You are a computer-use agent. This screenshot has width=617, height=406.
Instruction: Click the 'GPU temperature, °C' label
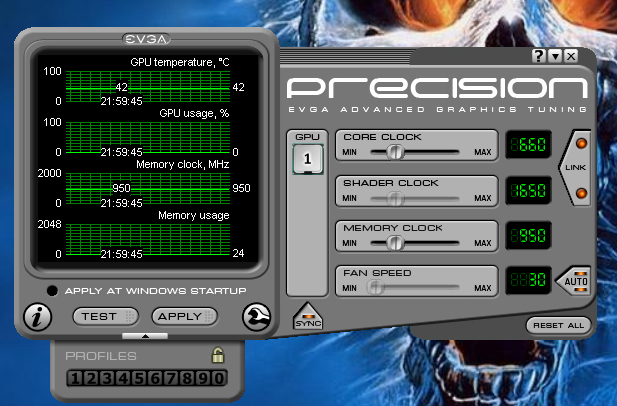(180, 63)
